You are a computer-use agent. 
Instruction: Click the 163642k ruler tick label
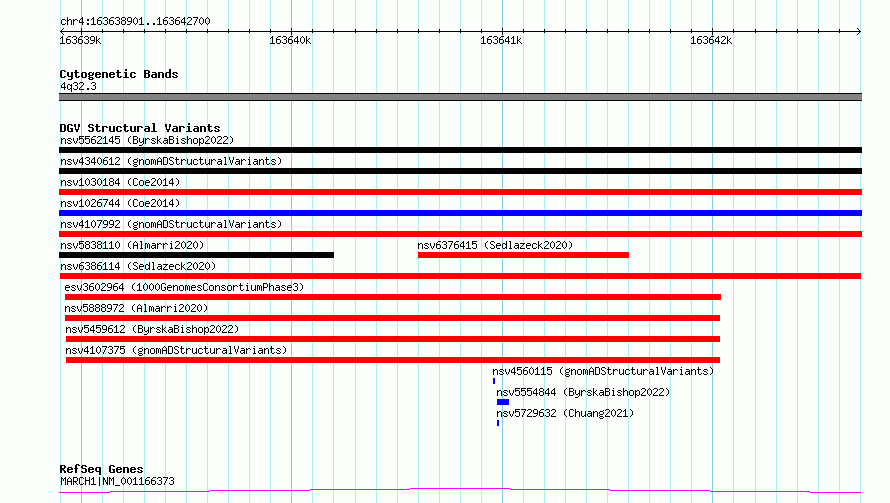tap(711, 40)
